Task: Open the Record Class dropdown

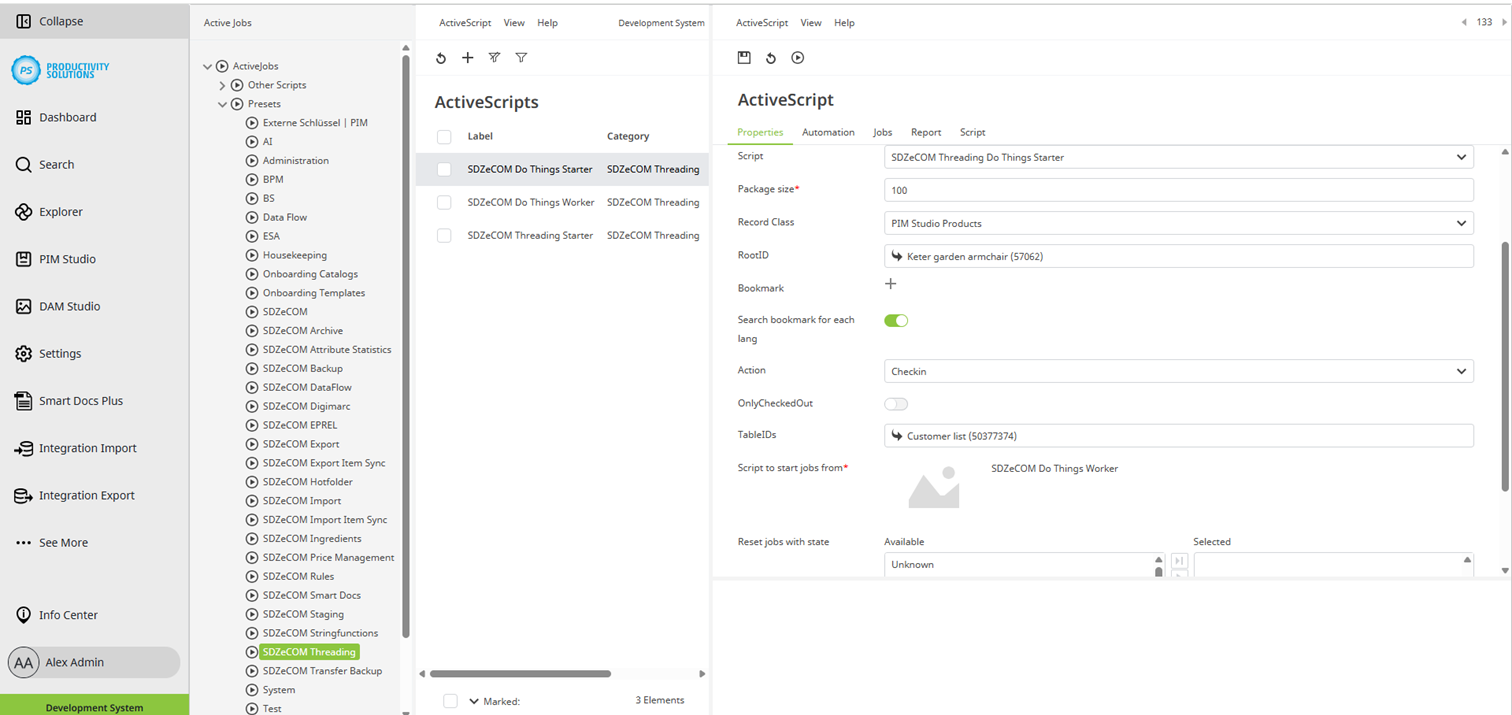Action: [x=1178, y=222]
